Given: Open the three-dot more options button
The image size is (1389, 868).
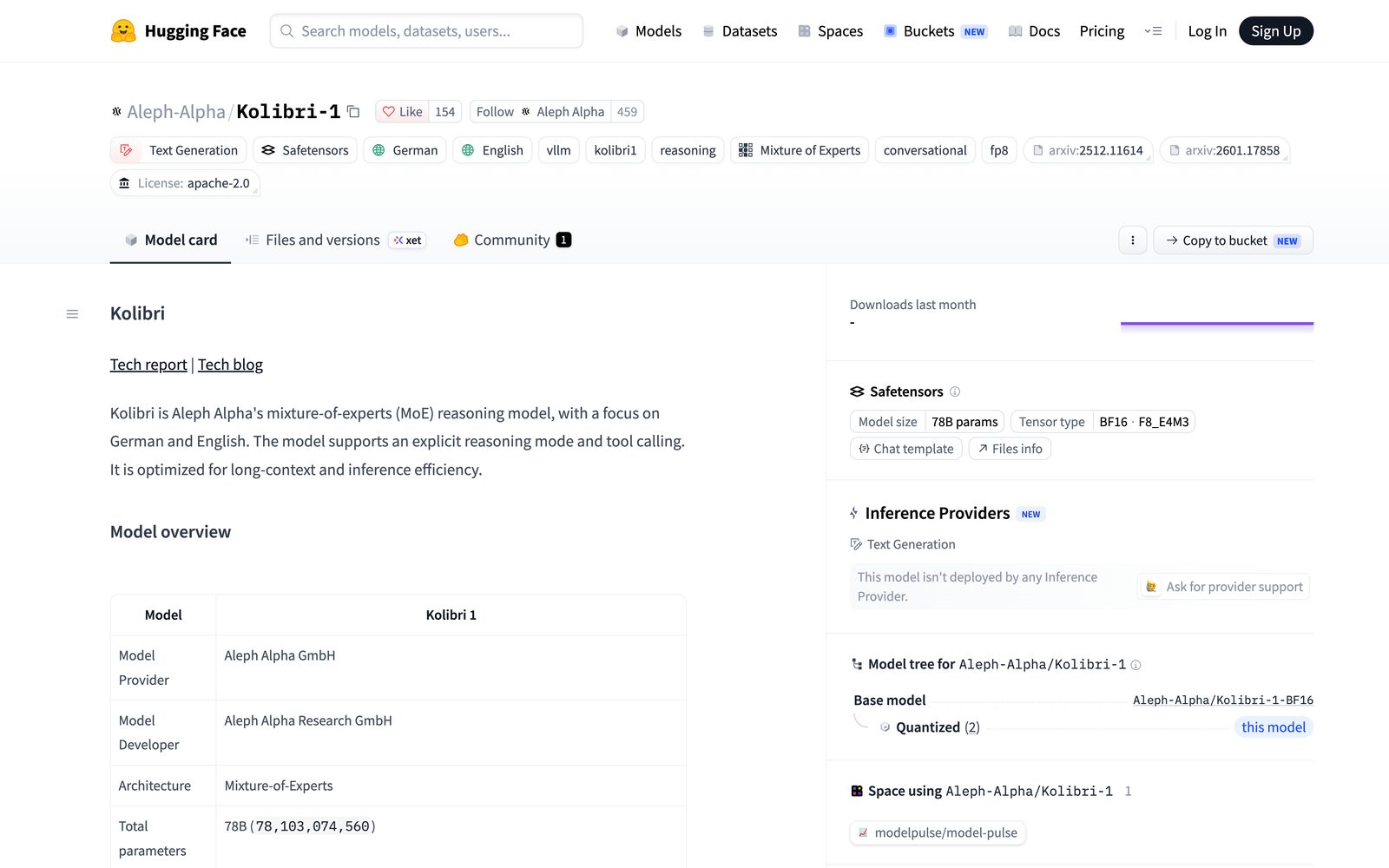Looking at the screenshot, I should (1133, 240).
